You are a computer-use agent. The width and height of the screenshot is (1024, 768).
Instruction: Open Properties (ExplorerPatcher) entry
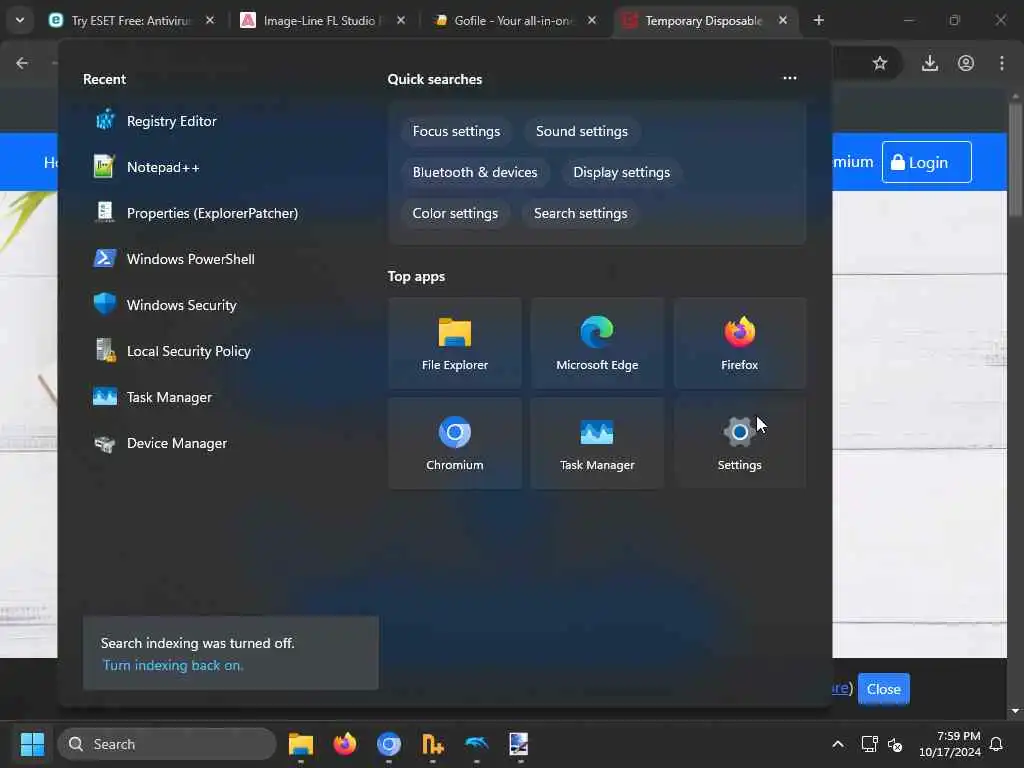(x=196, y=213)
